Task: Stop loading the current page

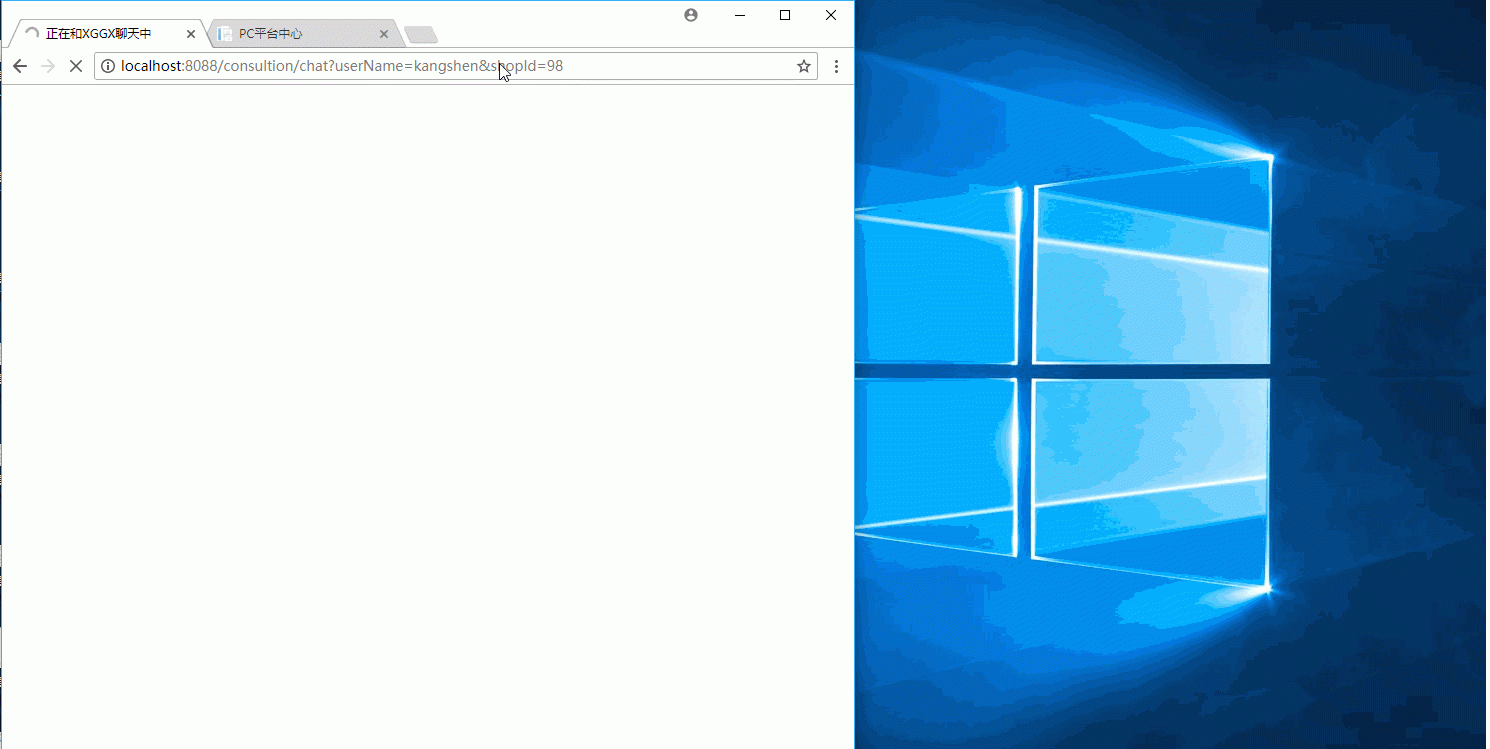Action: click(x=75, y=66)
